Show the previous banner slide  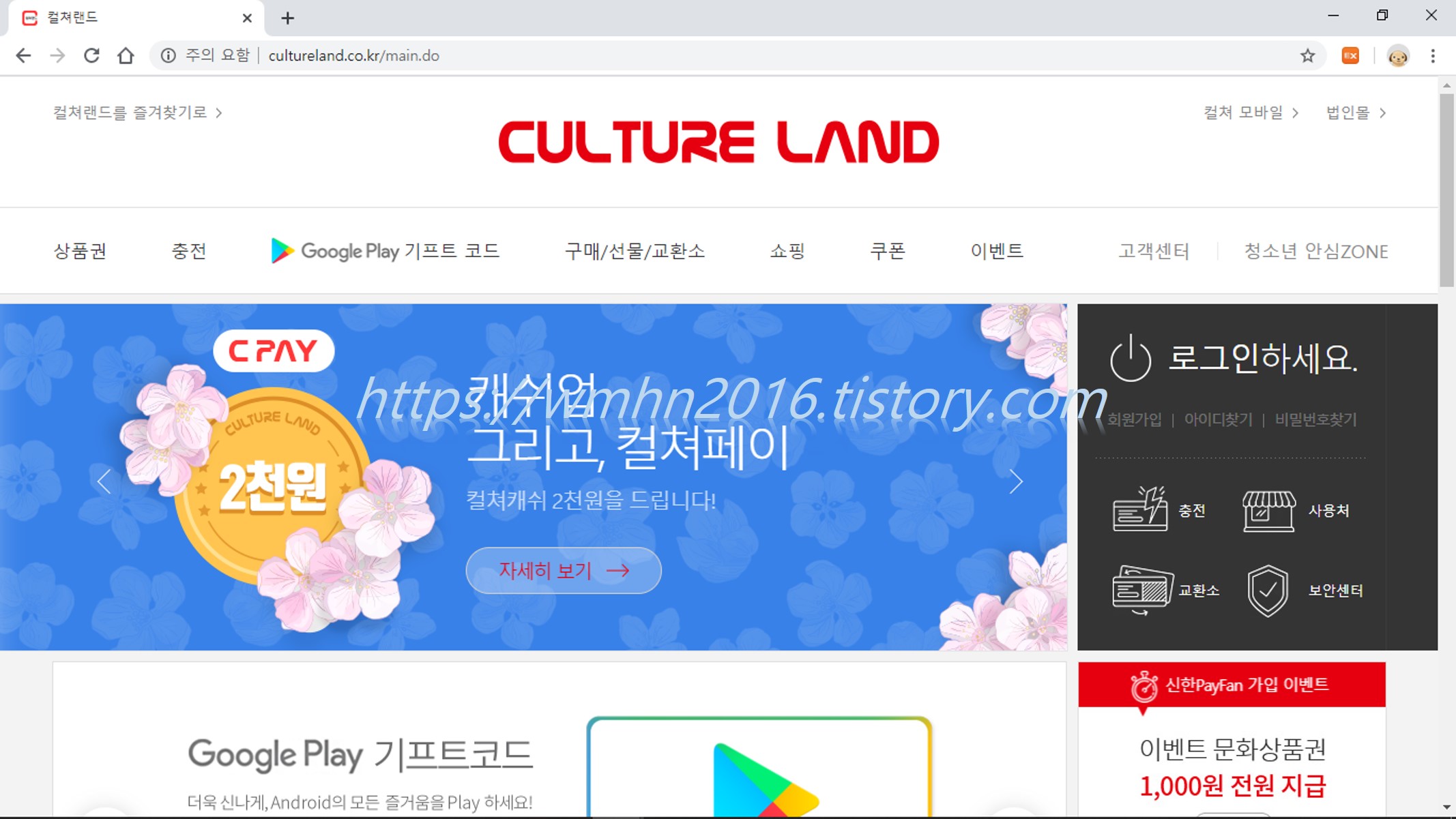104,481
